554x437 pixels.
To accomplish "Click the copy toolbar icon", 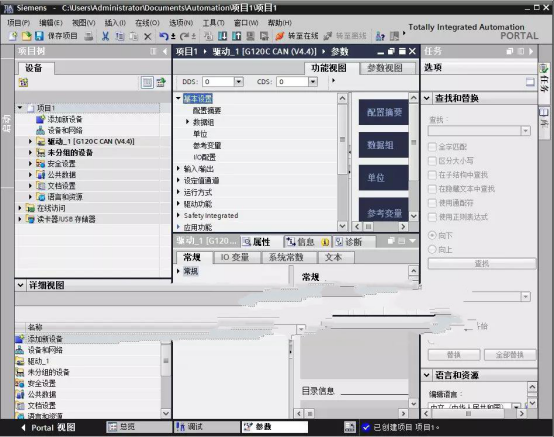I will click(120, 36).
